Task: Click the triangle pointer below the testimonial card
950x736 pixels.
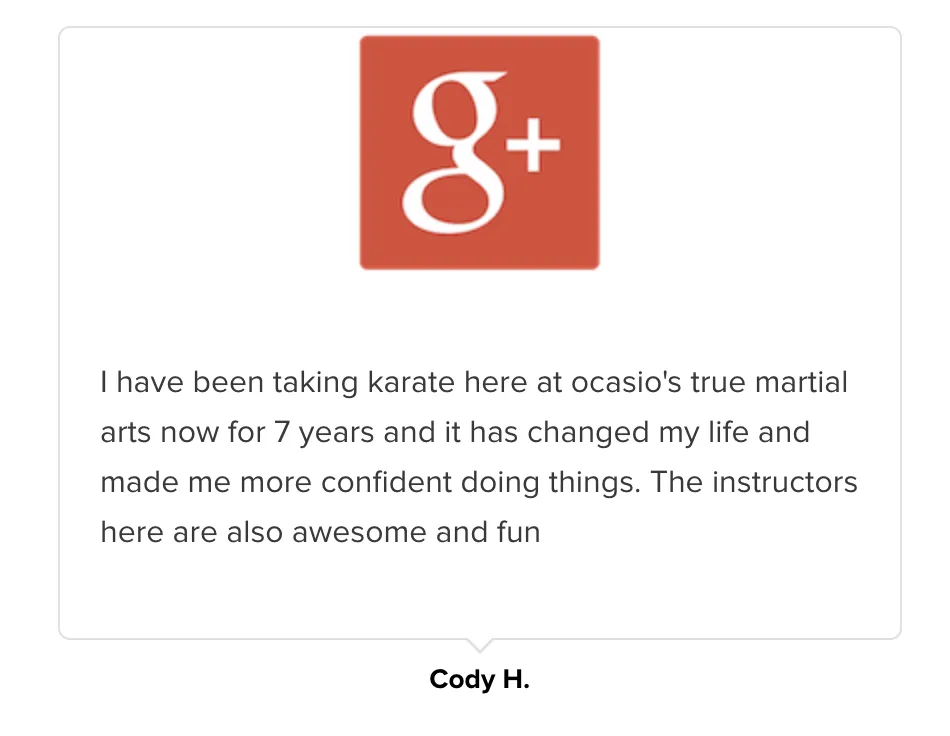Action: (479, 645)
